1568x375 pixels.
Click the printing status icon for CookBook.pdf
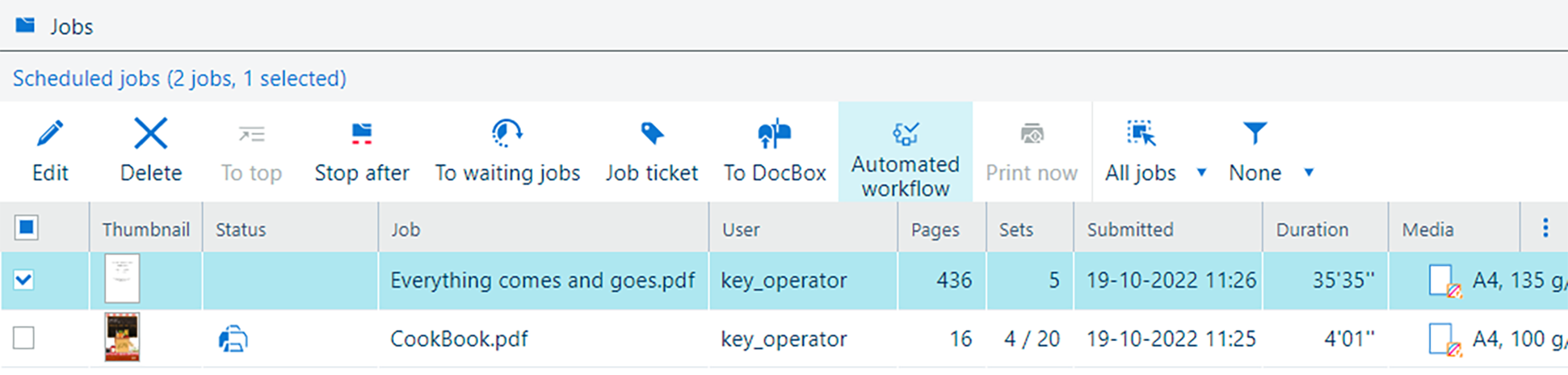pos(233,339)
